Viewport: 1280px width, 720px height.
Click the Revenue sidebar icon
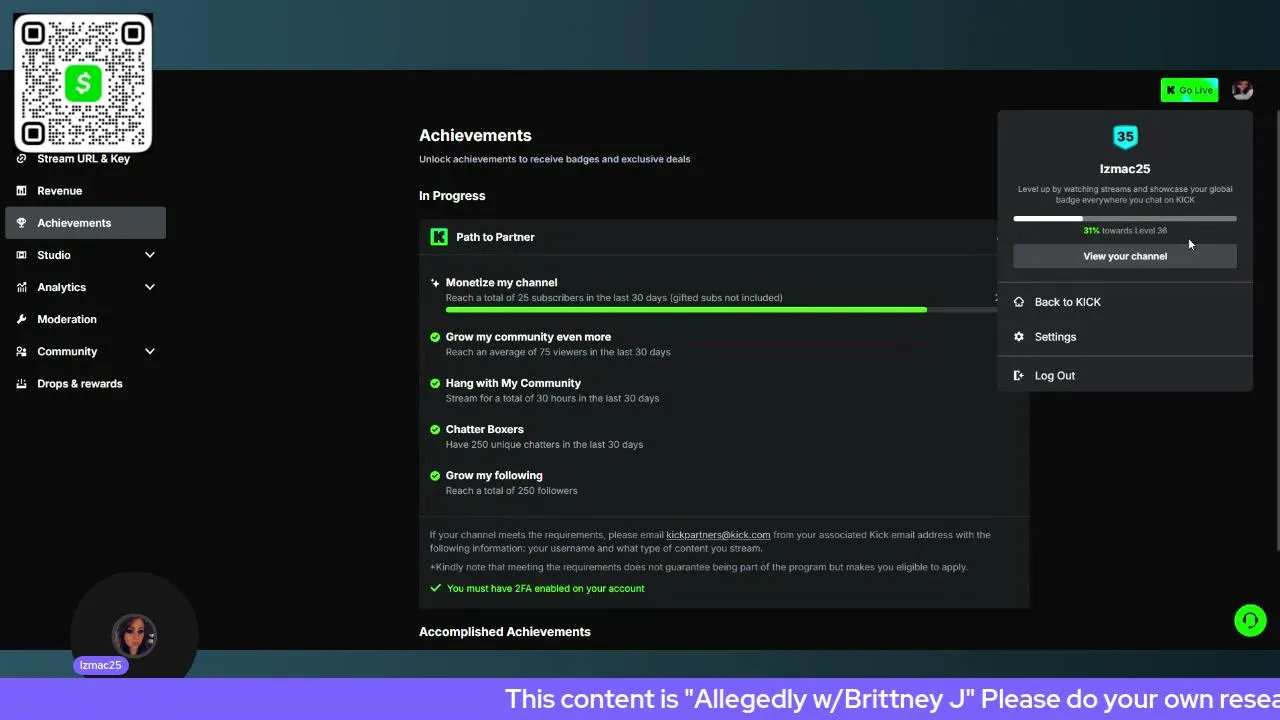coord(22,191)
